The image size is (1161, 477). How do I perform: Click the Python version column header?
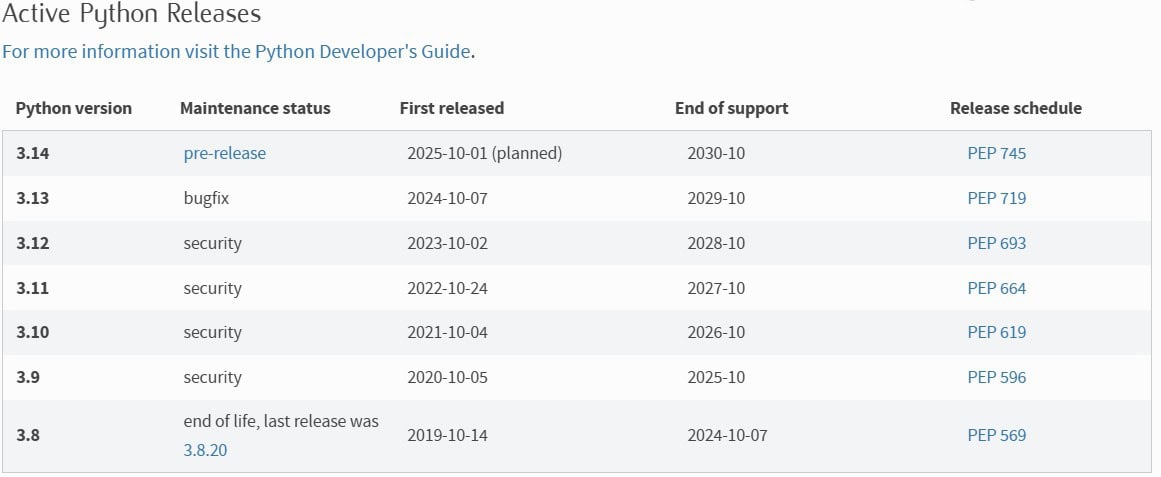click(x=74, y=108)
